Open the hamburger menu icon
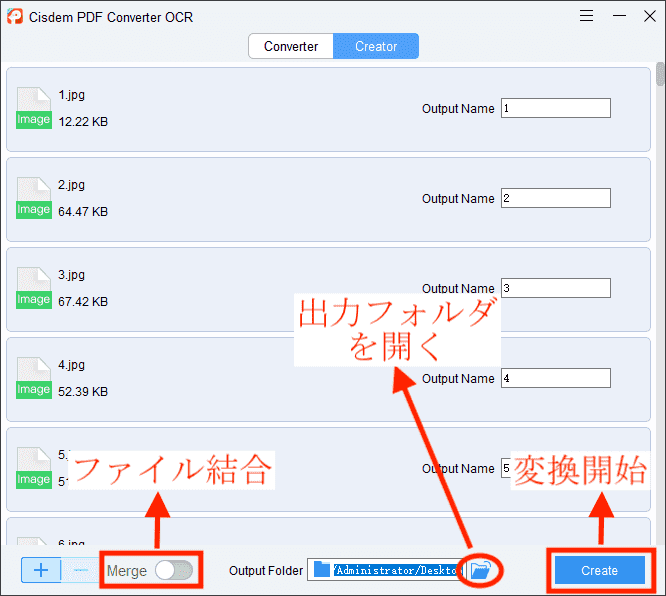Viewport: 666px width, 596px height. pos(586,16)
